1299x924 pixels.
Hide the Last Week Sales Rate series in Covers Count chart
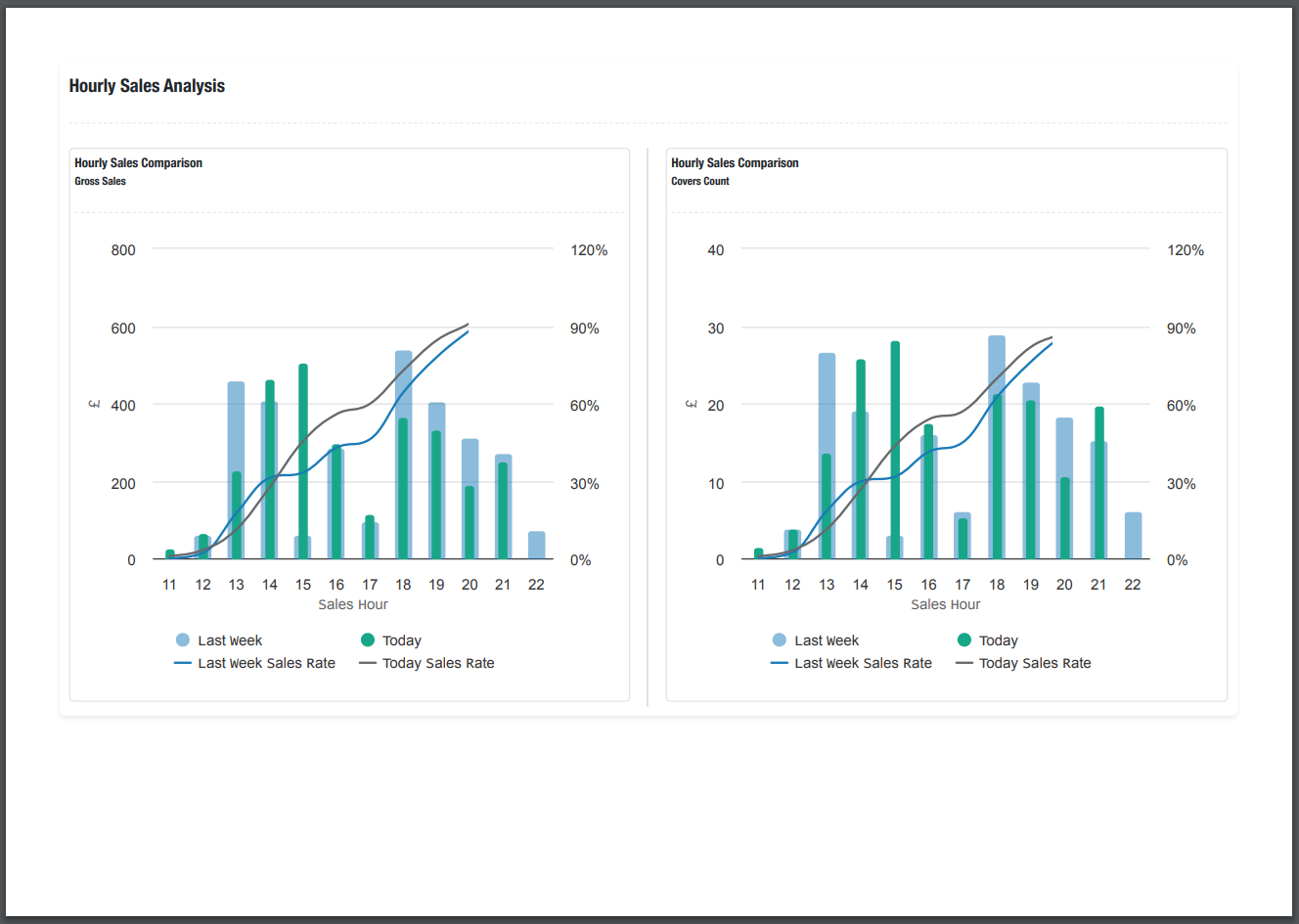pyautogui.click(x=863, y=663)
